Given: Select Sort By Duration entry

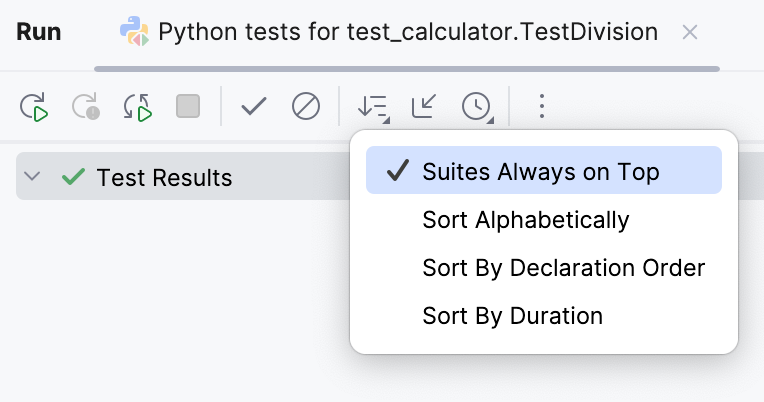Looking at the screenshot, I should (512, 317).
